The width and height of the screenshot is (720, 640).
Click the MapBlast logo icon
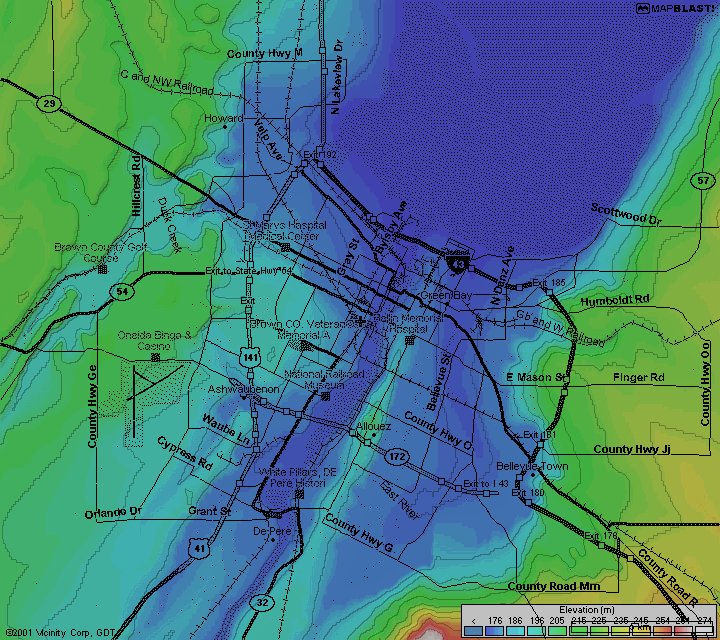(x=643, y=9)
